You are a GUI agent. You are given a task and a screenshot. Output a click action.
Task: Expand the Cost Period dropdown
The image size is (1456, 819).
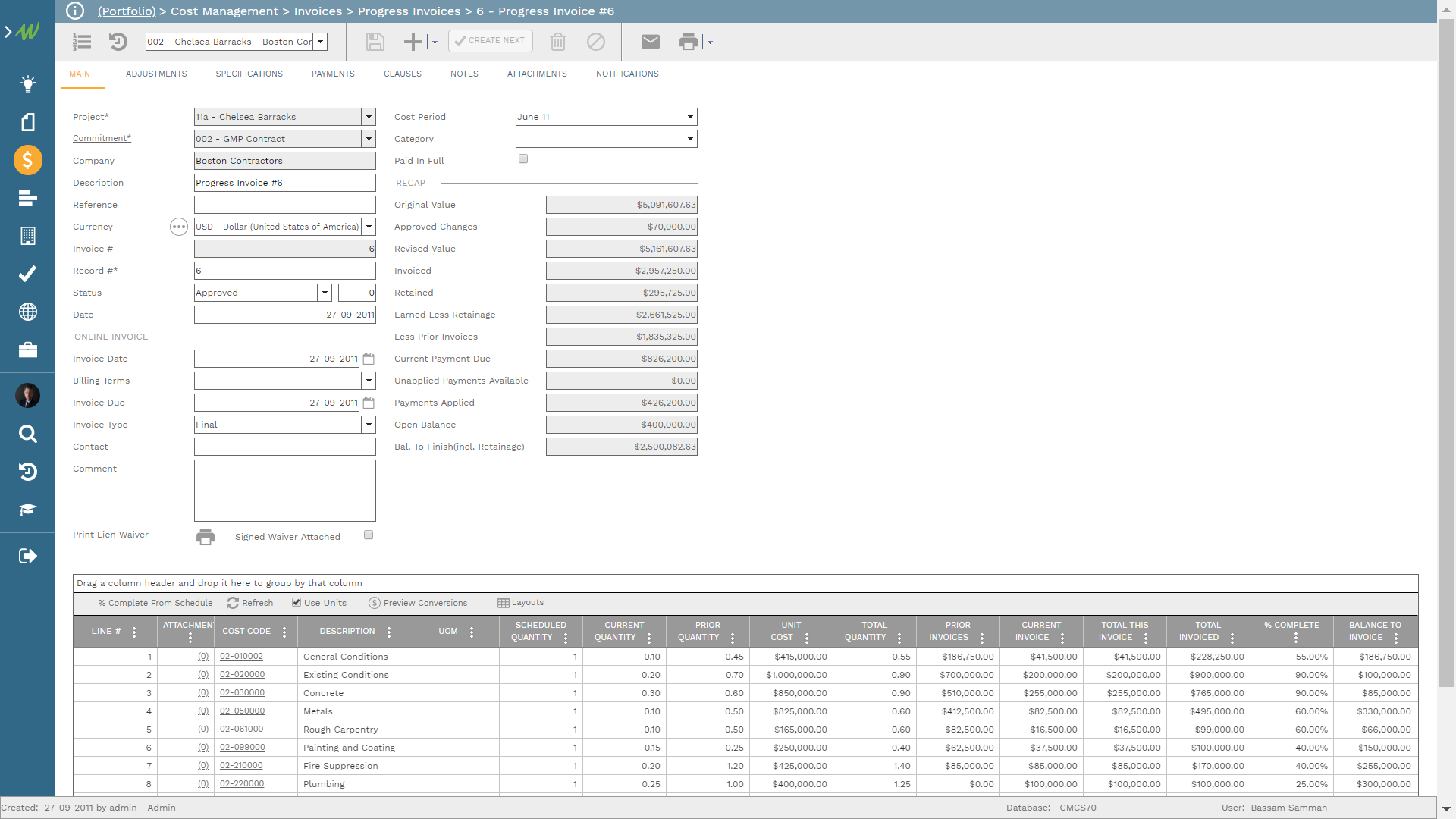click(689, 116)
